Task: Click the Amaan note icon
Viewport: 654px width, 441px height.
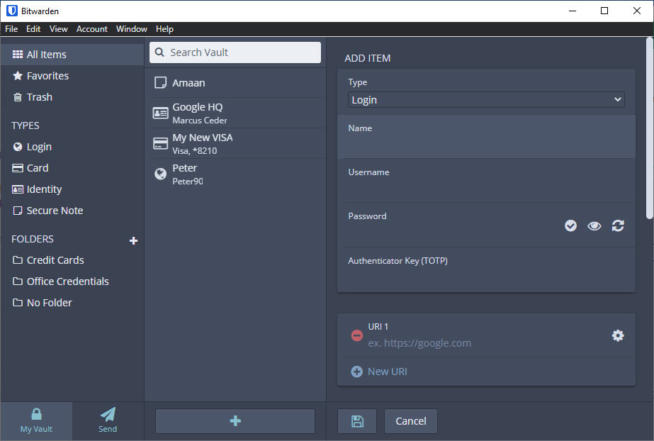Action: click(x=160, y=83)
